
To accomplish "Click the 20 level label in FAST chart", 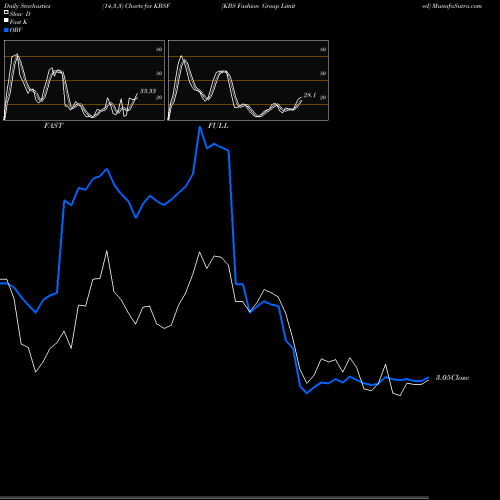I will coord(159,97).
